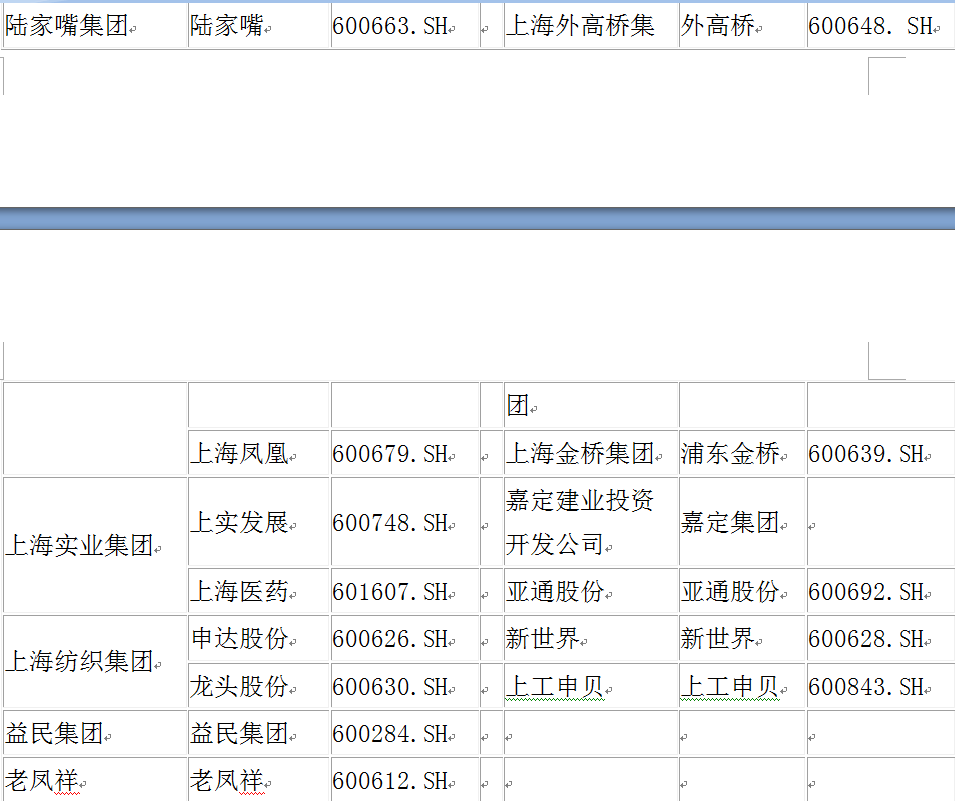
Task: Select the 上海医药 cell
Action: click(259, 591)
